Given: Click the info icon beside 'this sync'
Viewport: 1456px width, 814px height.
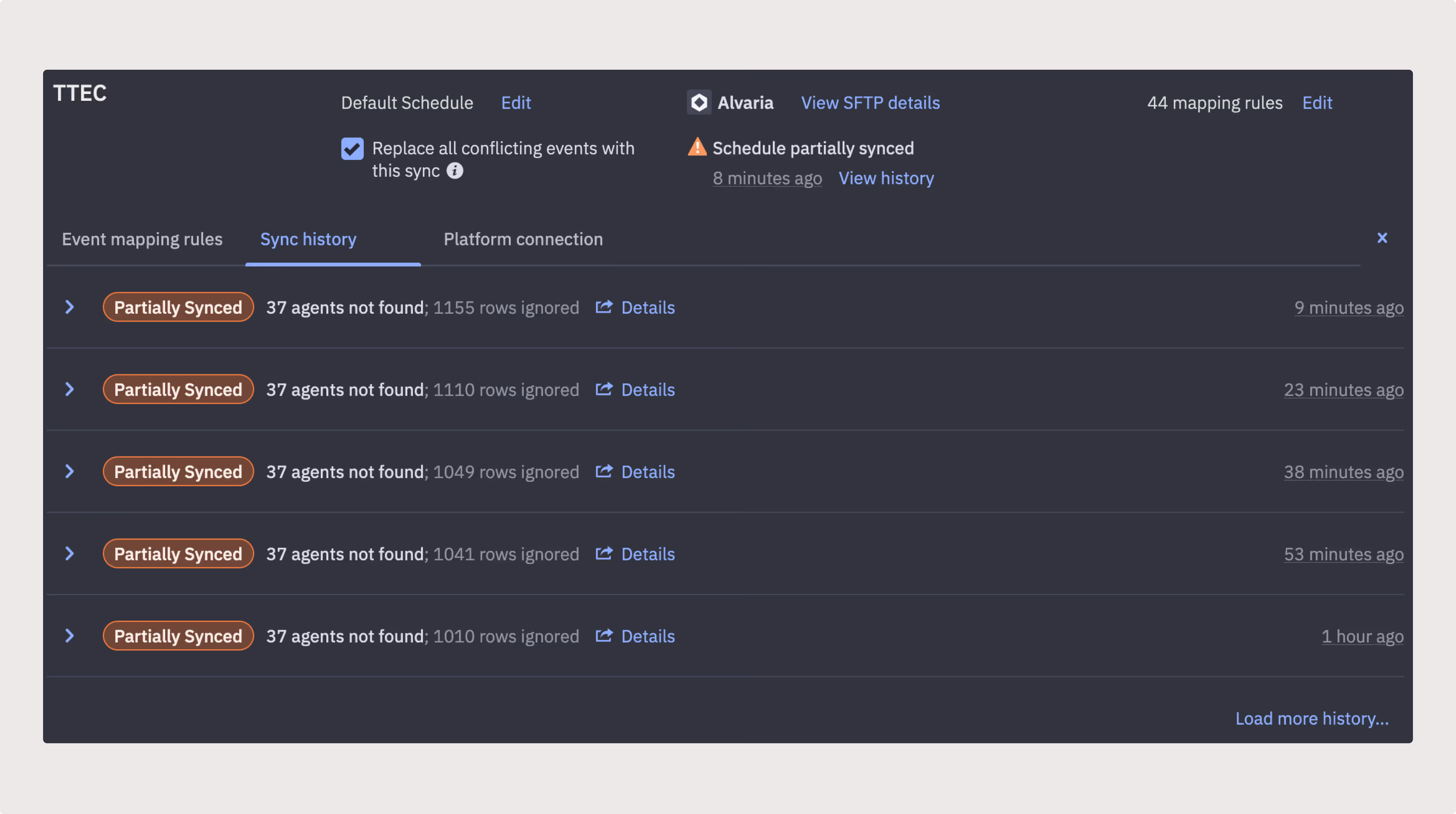Looking at the screenshot, I should [455, 171].
